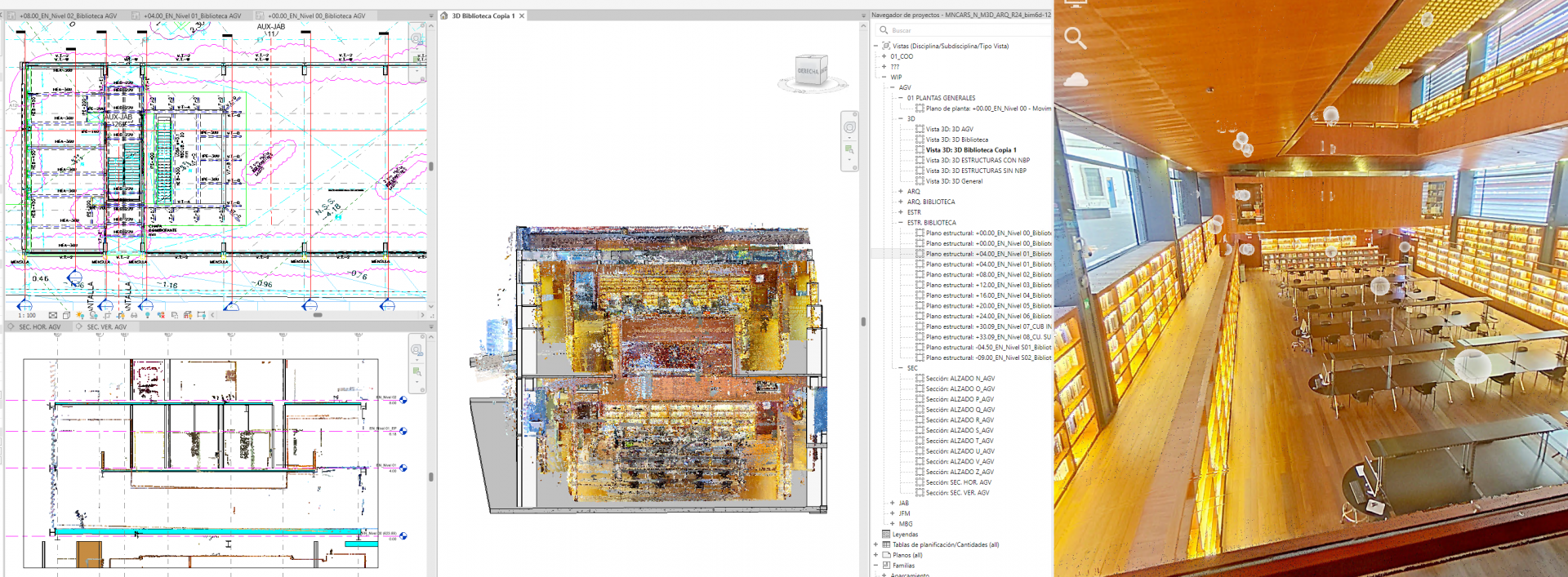1568x577 pixels.
Task: Collapse the ESTR. BIBLIOTECA tree node
Action: pos(901,223)
